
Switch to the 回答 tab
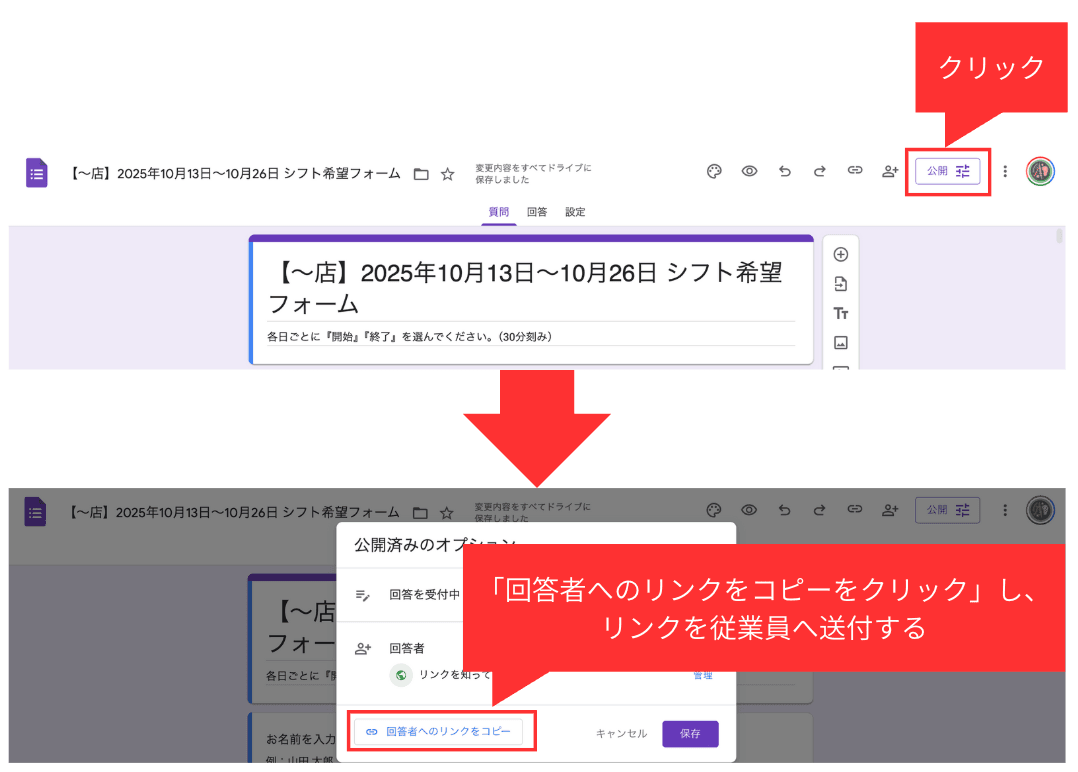[x=538, y=212]
